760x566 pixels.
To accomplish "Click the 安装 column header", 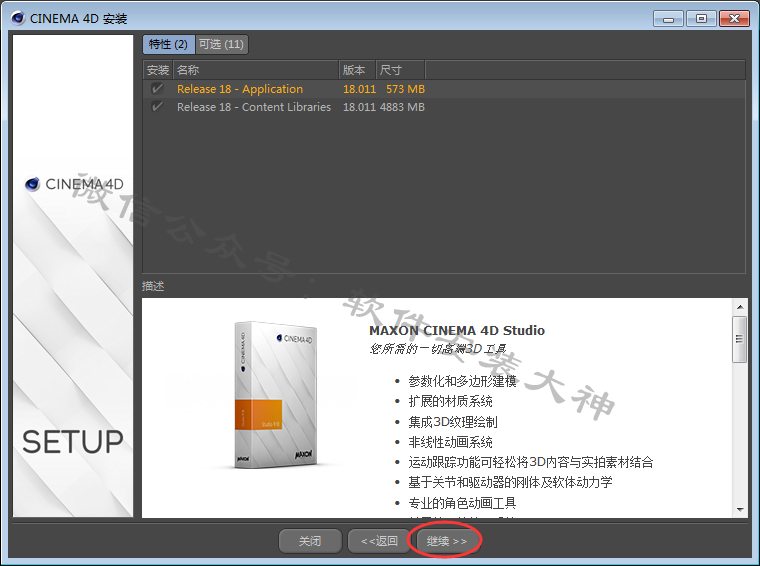I will [x=157, y=70].
